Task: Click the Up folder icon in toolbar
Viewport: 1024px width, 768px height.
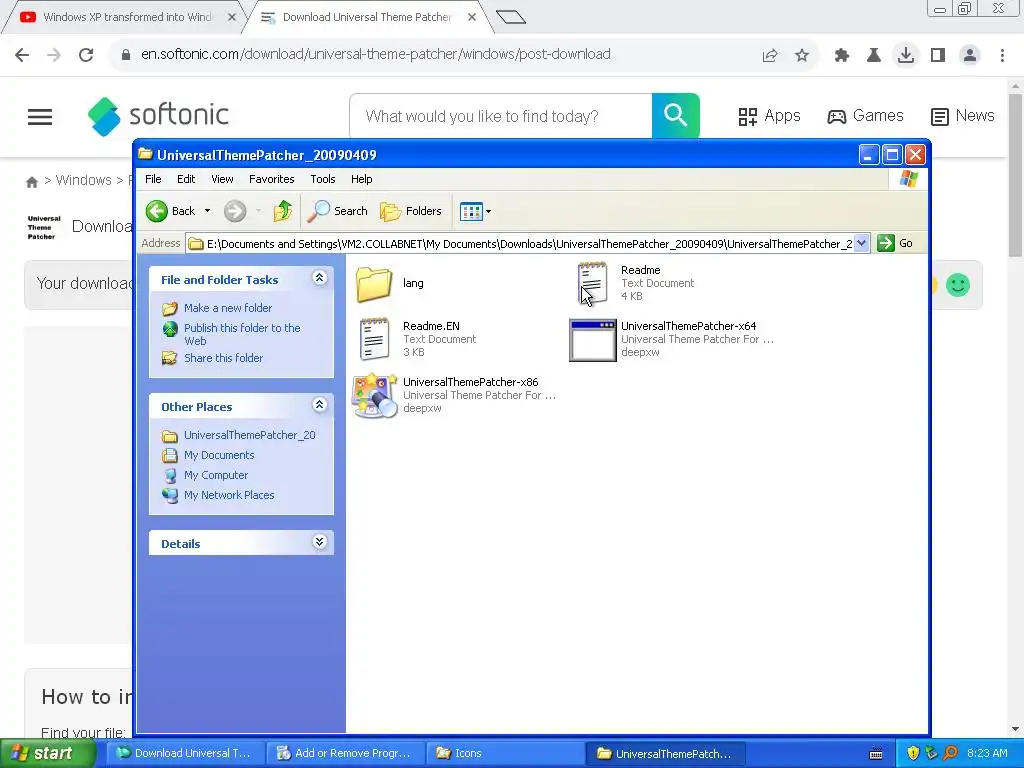Action: (x=283, y=211)
